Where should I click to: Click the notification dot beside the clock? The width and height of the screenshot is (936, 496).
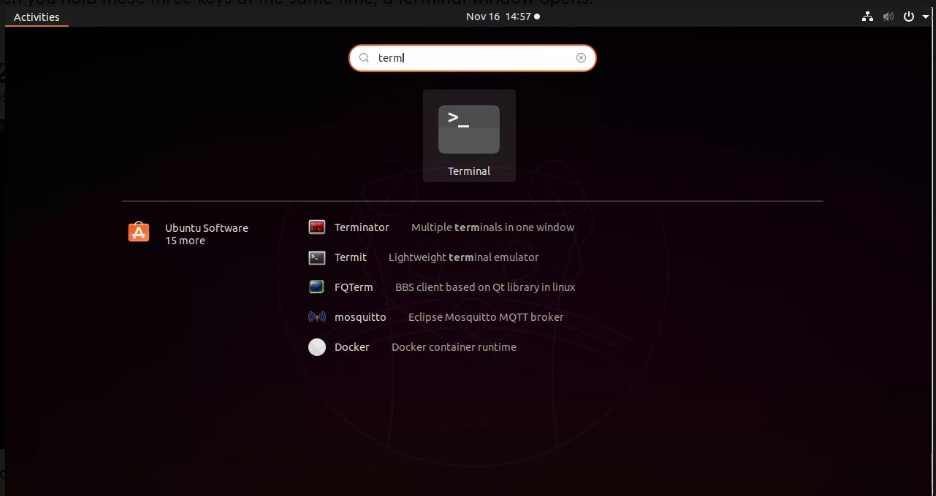point(537,17)
